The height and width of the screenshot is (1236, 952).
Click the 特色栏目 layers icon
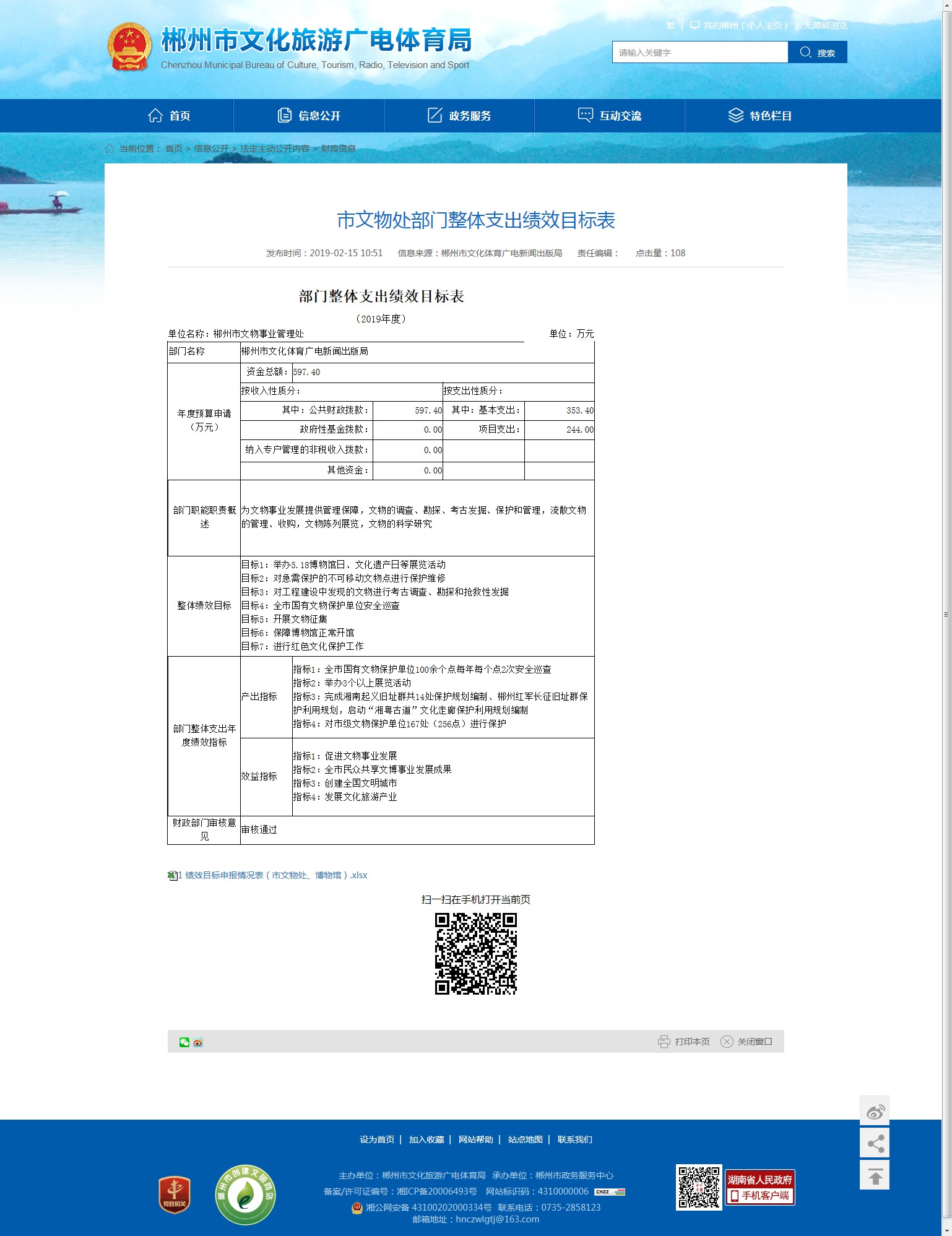tap(735, 115)
